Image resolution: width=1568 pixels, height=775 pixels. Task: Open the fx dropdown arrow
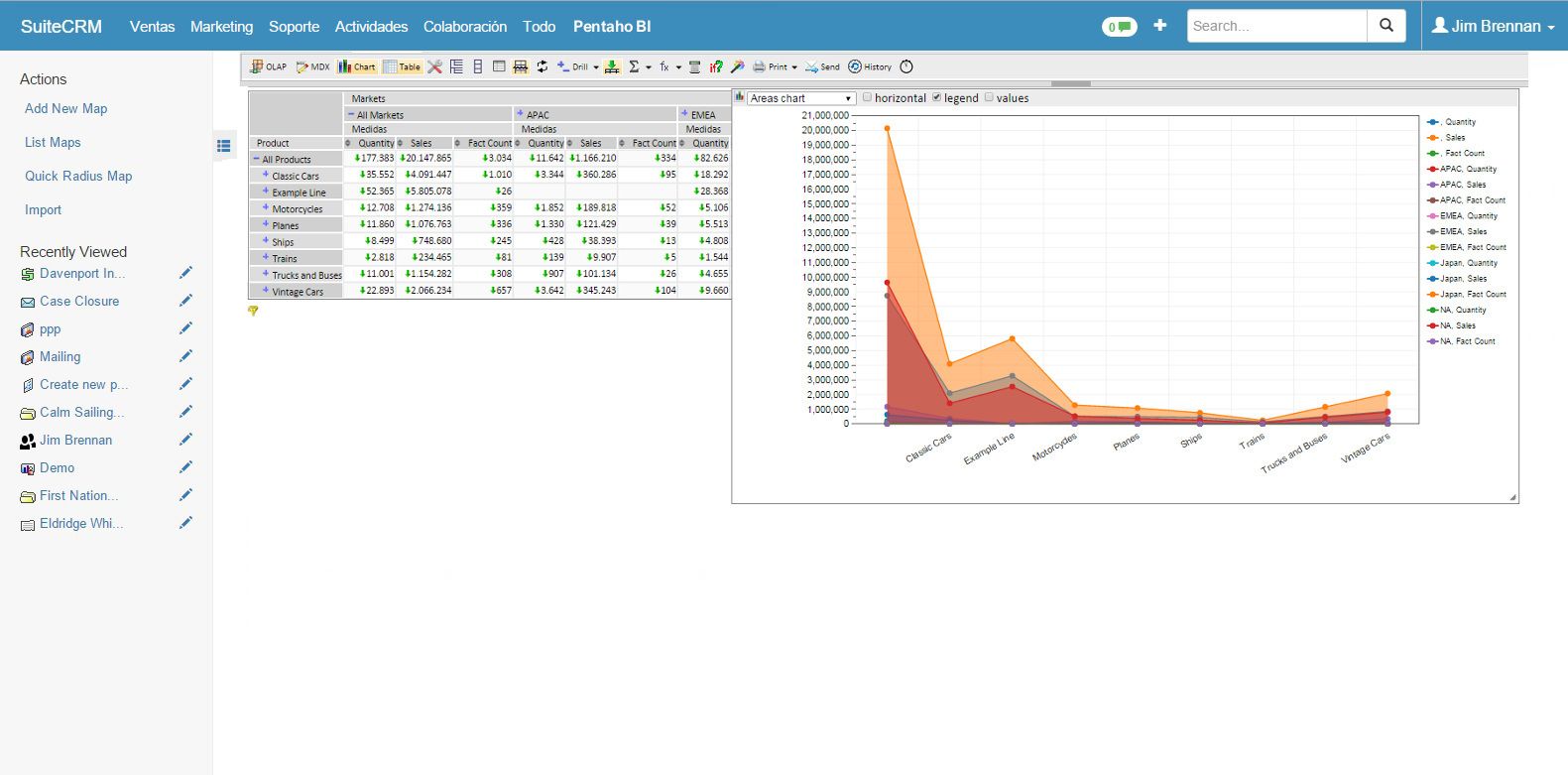678,67
